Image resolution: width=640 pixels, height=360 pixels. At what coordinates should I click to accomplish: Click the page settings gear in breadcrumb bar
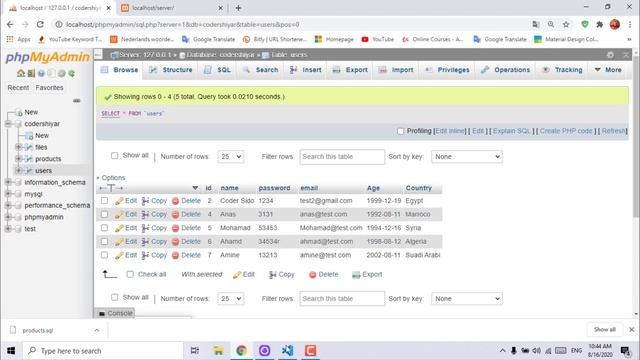(x=610, y=55)
